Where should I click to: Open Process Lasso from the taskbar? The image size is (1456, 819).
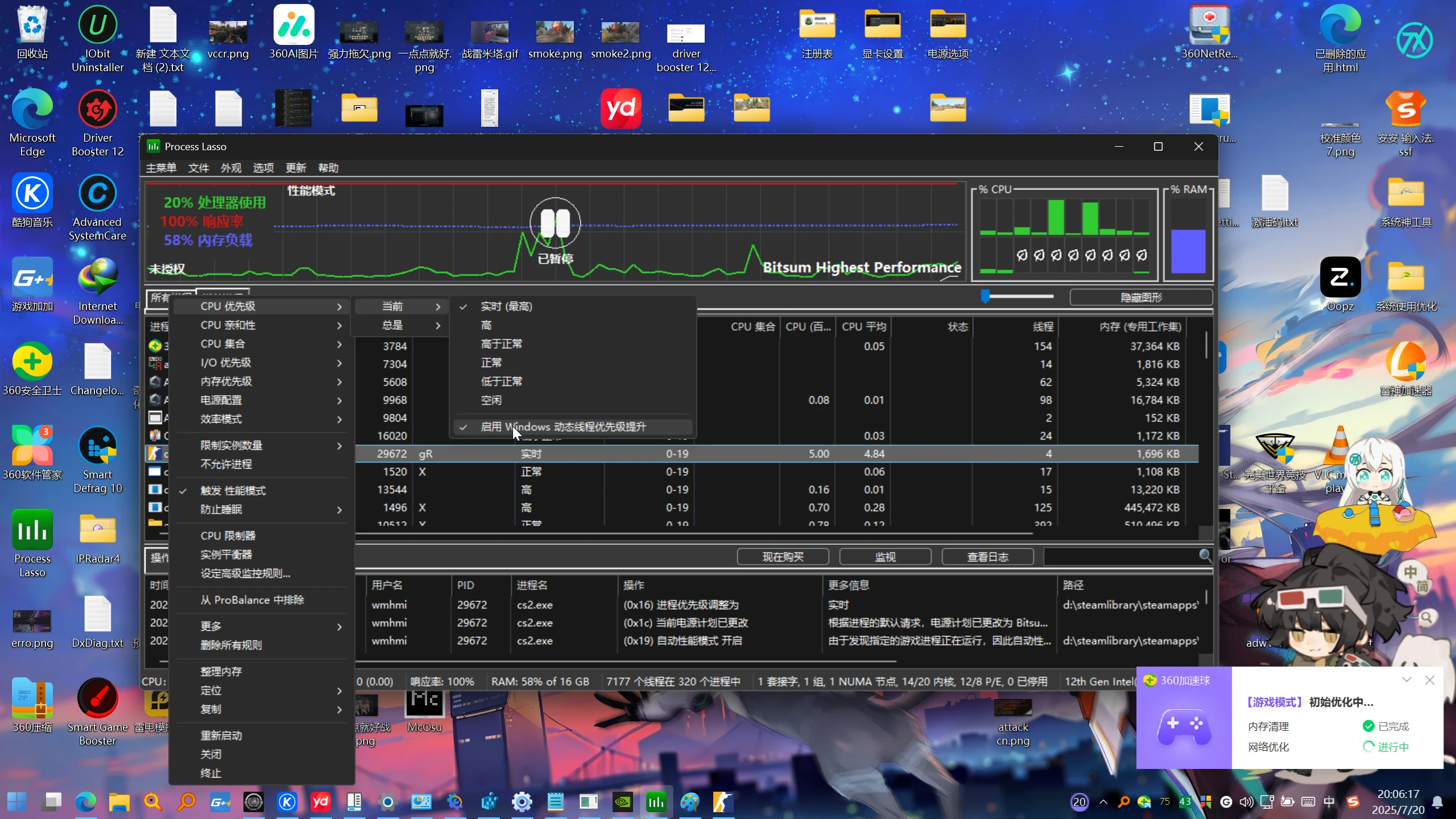pyautogui.click(x=656, y=803)
